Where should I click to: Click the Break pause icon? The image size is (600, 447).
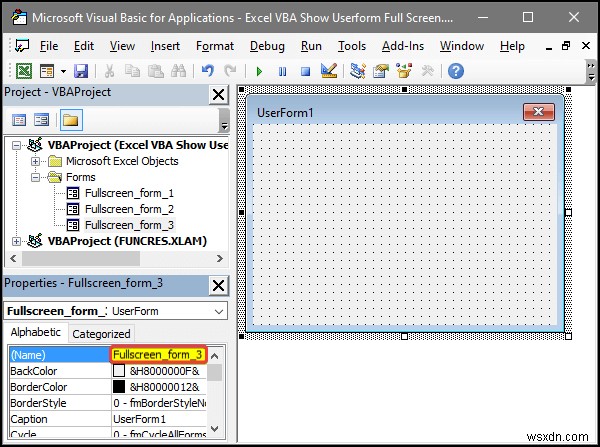point(282,72)
